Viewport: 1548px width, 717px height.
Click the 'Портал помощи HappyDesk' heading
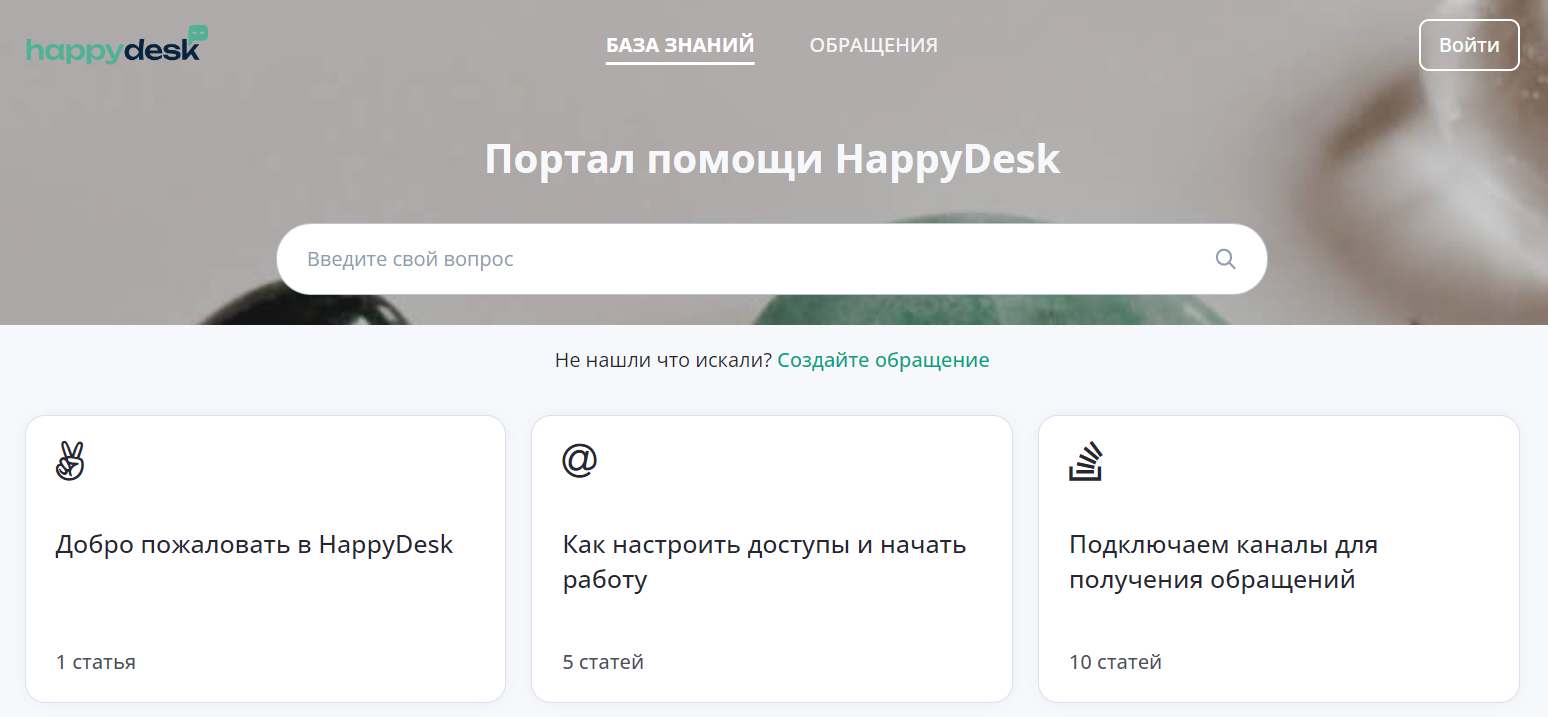point(771,158)
